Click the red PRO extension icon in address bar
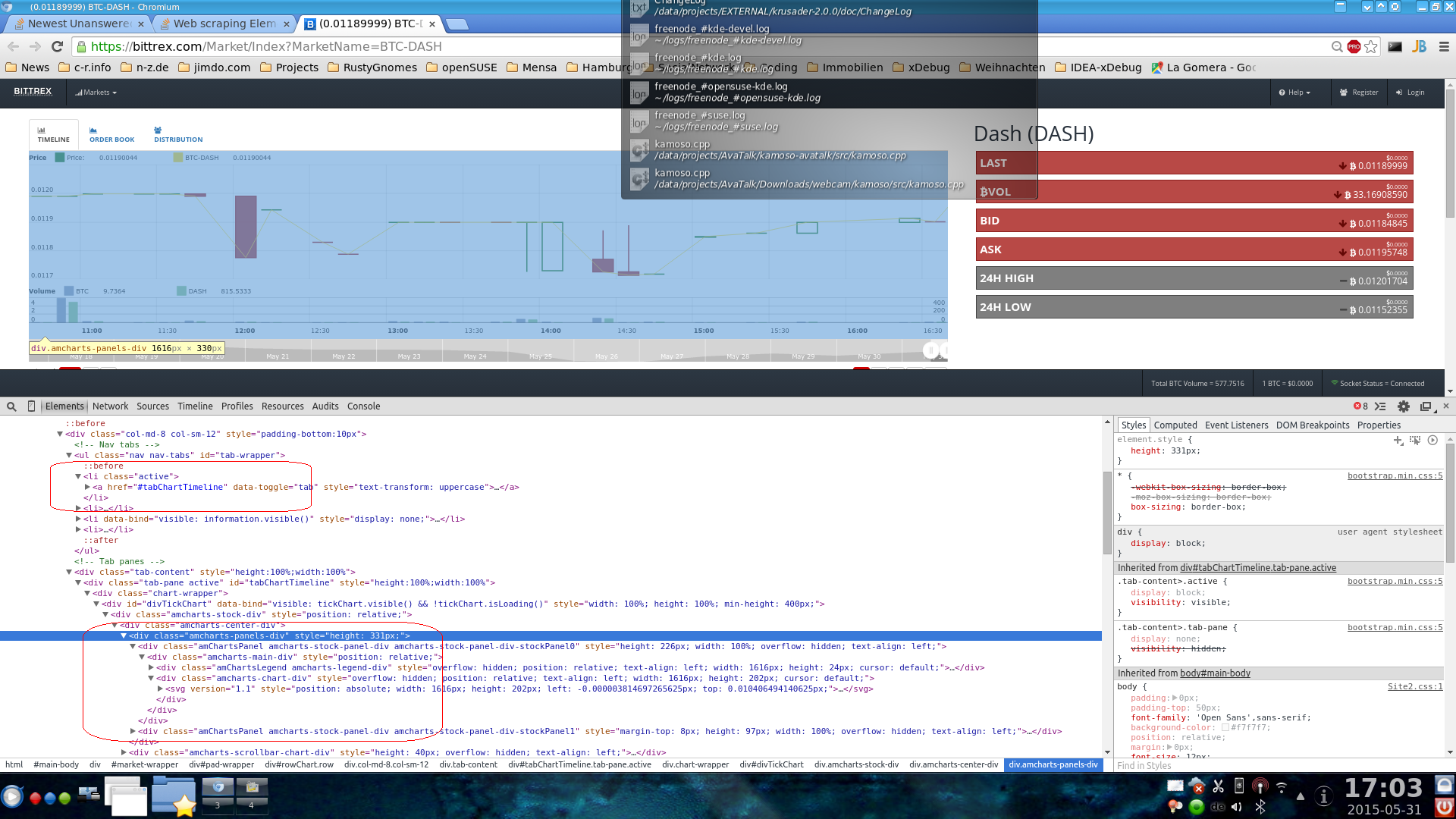The image size is (1456, 819). [1354, 46]
